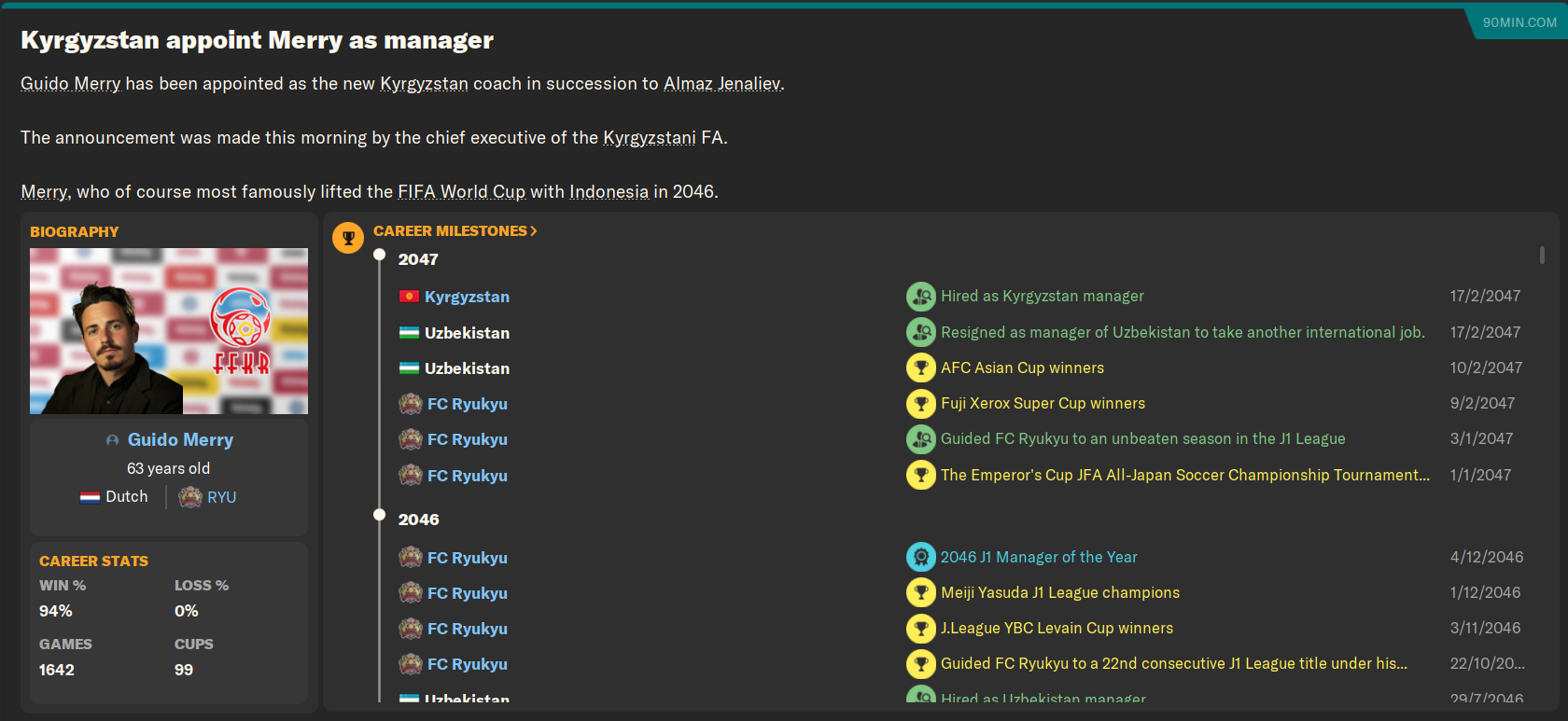Click the orange trophy Career Milestones icon
The height and width of the screenshot is (721, 1568).
pyautogui.click(x=348, y=238)
